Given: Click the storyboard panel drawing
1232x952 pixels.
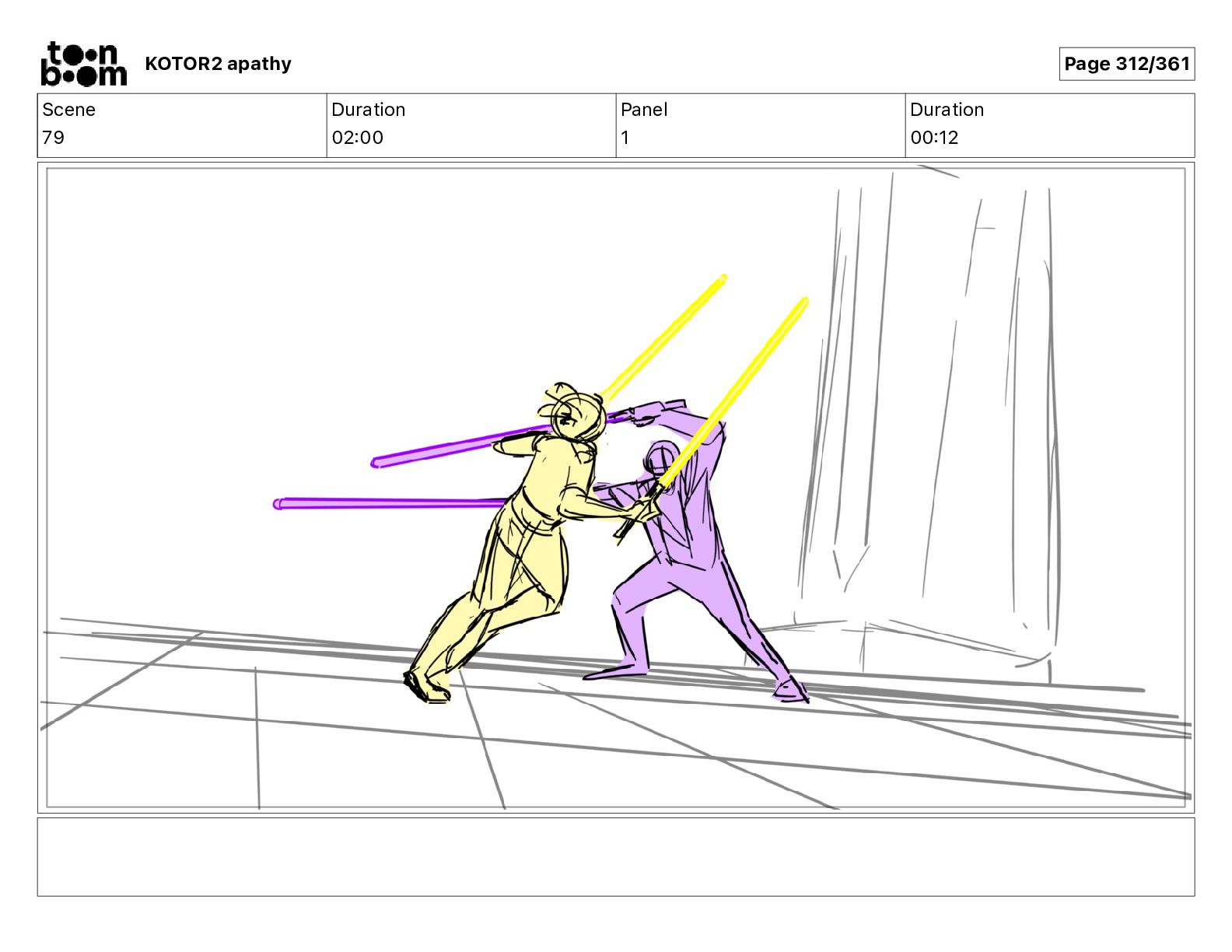Looking at the screenshot, I should [x=616, y=488].
